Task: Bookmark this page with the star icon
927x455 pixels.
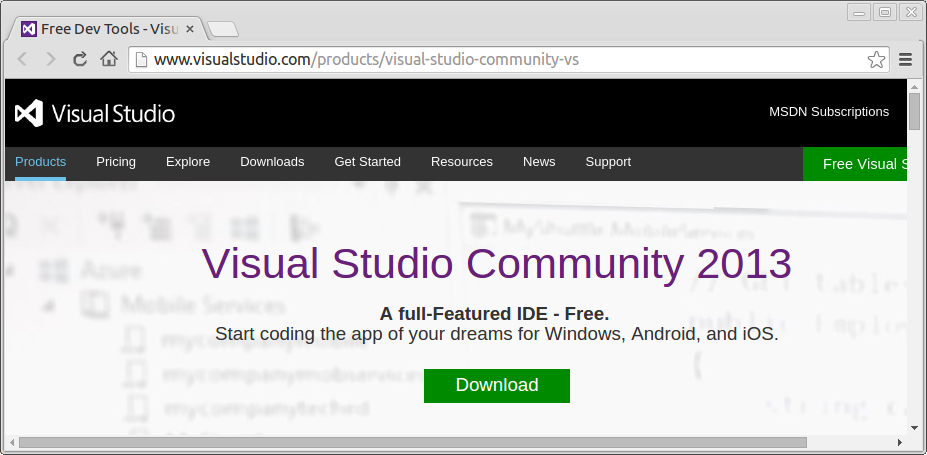Action: (876, 60)
